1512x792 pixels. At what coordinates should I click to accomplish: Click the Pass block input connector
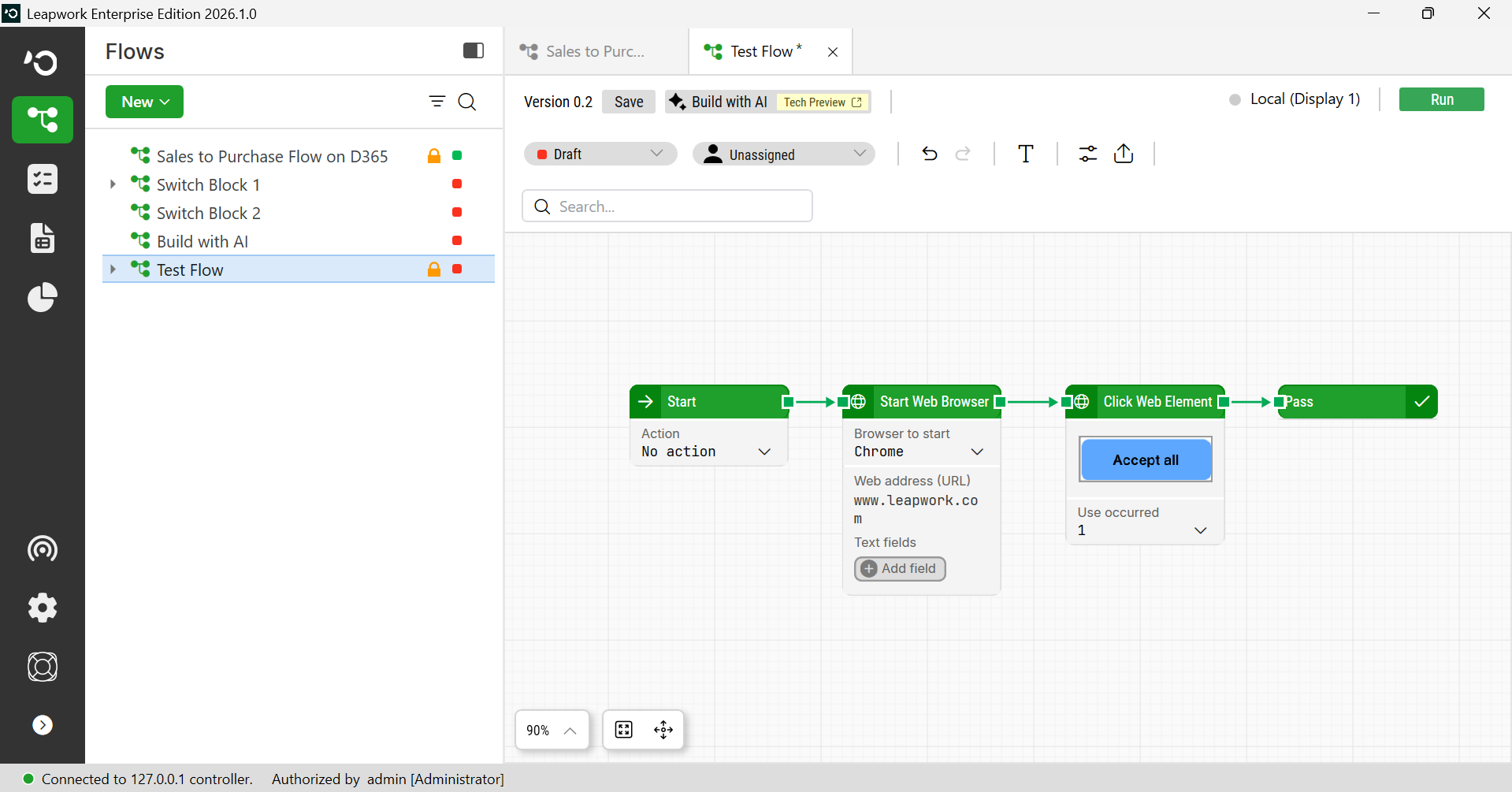(1280, 402)
